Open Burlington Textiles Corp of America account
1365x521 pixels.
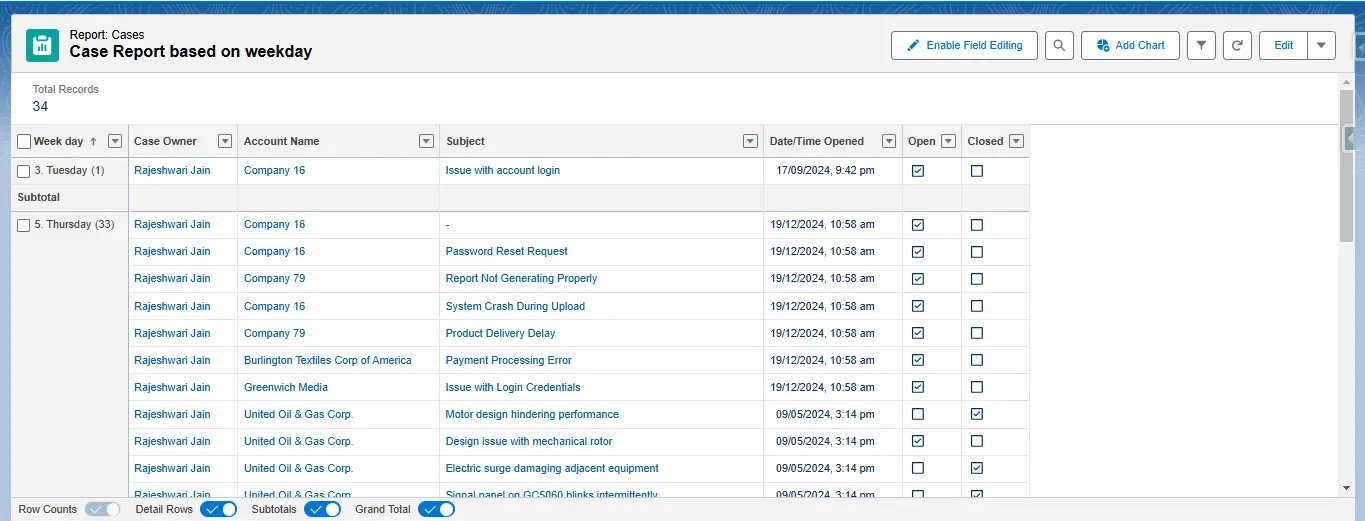tap(327, 360)
